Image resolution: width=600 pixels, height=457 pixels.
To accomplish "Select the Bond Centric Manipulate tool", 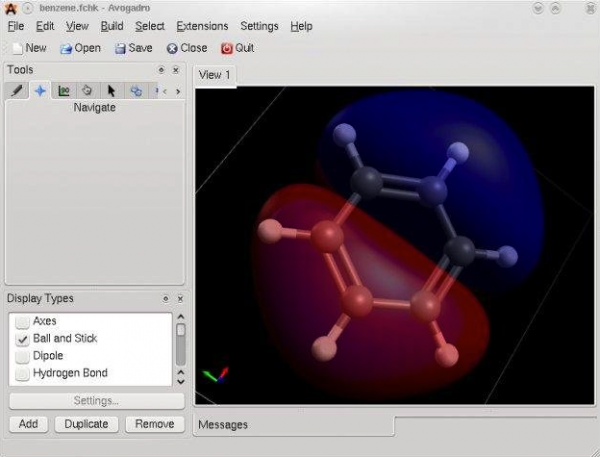I will pyautogui.click(x=64, y=91).
